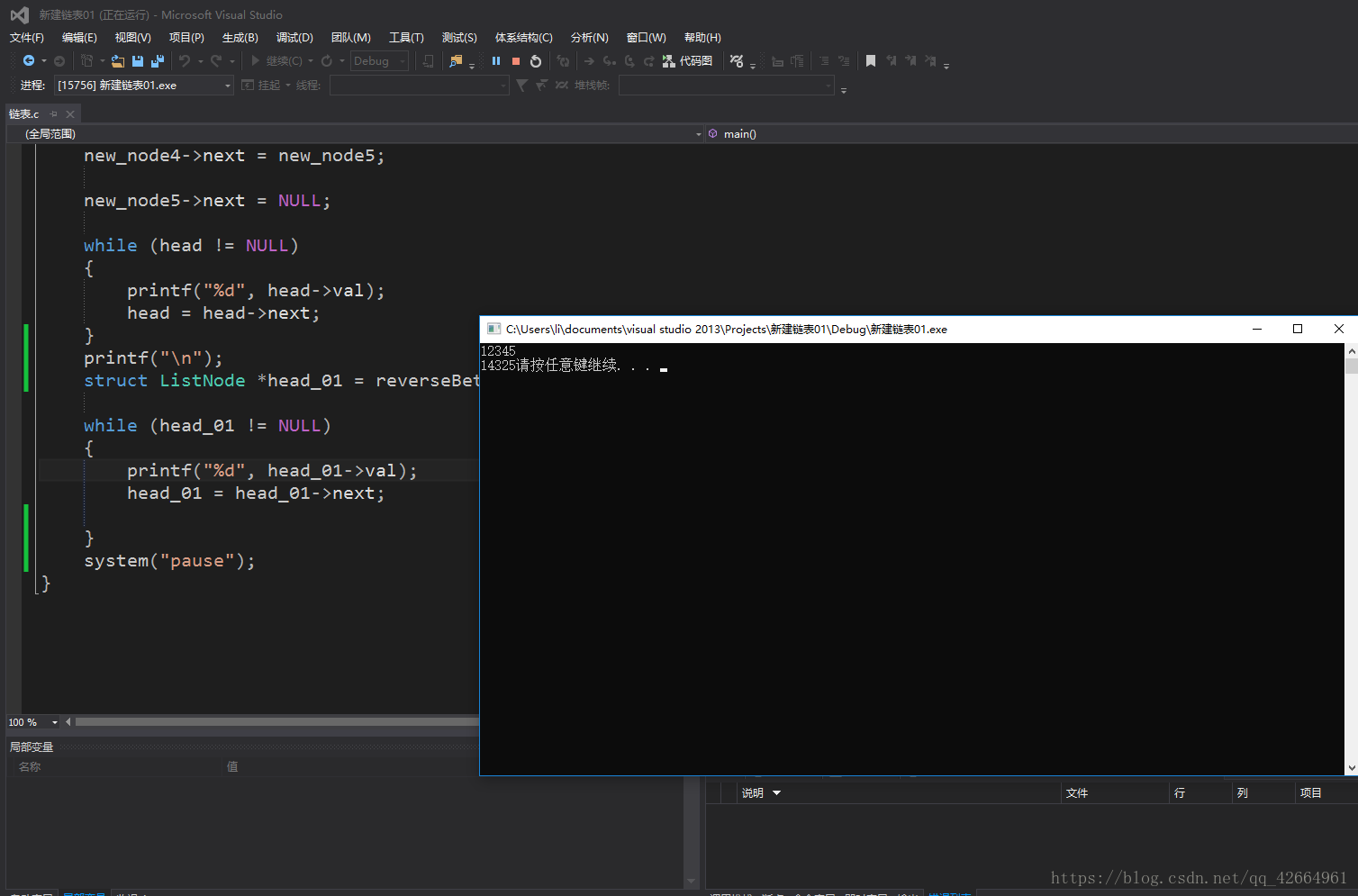The width and height of the screenshot is (1358, 896).
Task: Click the Step Out icon
Action: pyautogui.click(x=648, y=60)
